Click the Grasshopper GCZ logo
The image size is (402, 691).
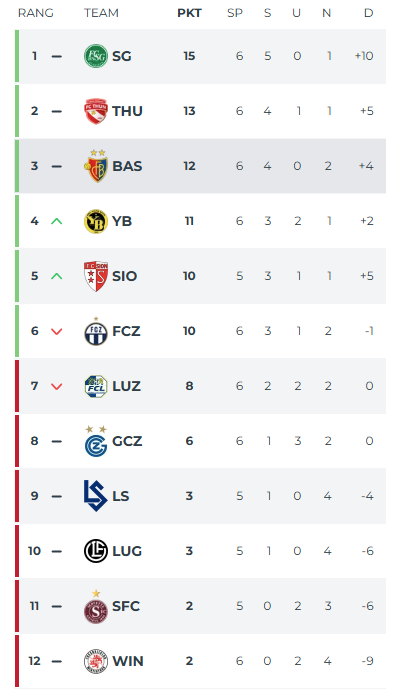[x=96, y=441]
